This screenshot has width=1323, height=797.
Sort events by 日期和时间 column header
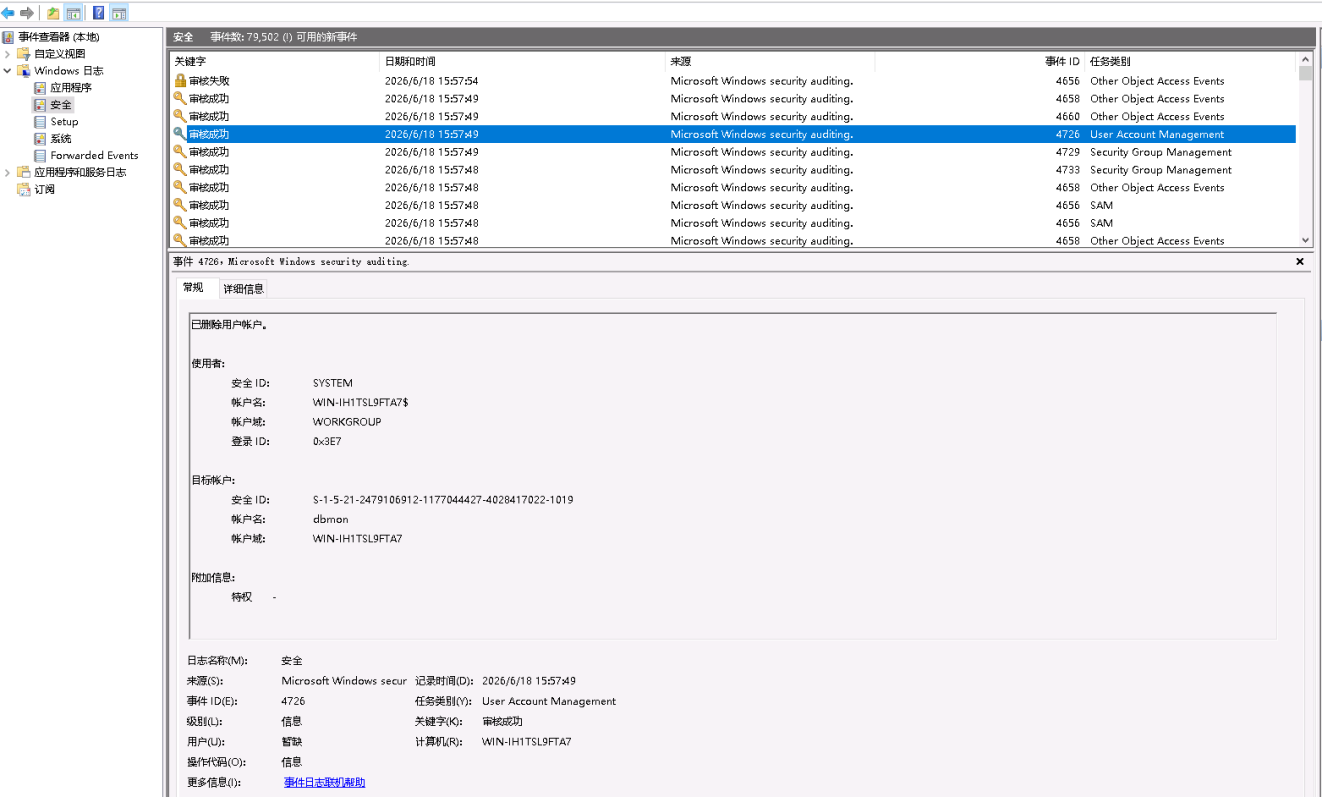(x=522, y=62)
